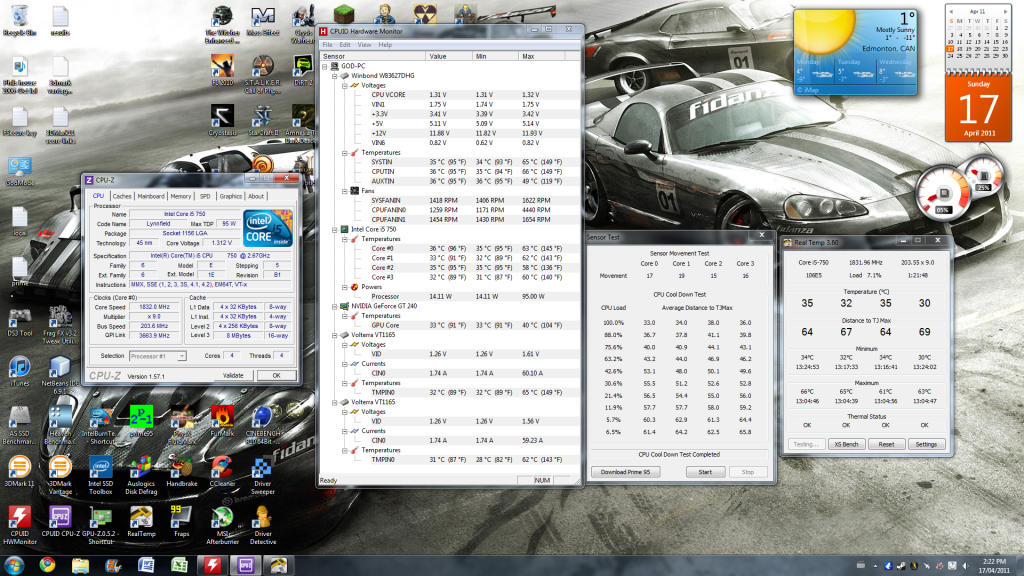The height and width of the screenshot is (576, 1024).
Task: Open Driver Detective desktop icon
Action: pos(263,525)
